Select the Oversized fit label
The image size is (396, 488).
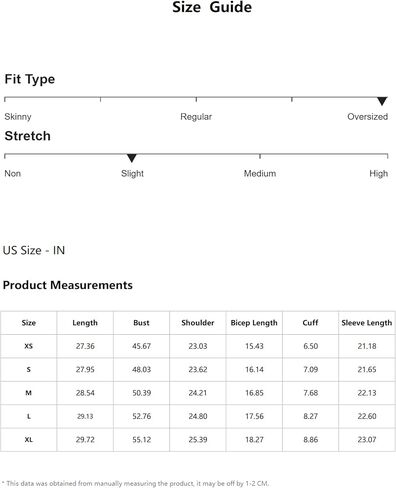click(368, 117)
